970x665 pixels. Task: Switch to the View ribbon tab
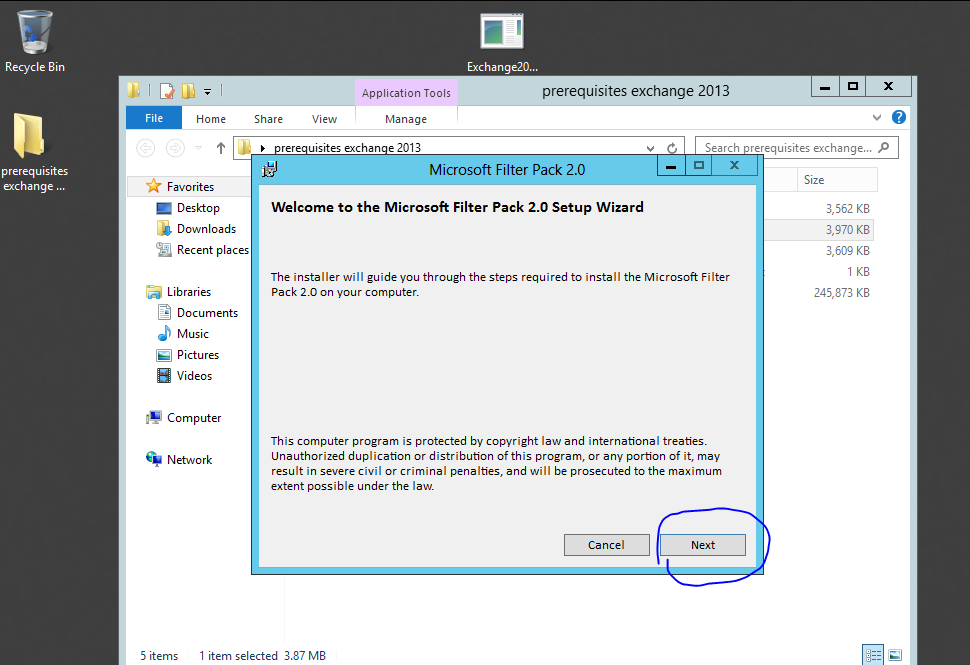click(x=324, y=119)
